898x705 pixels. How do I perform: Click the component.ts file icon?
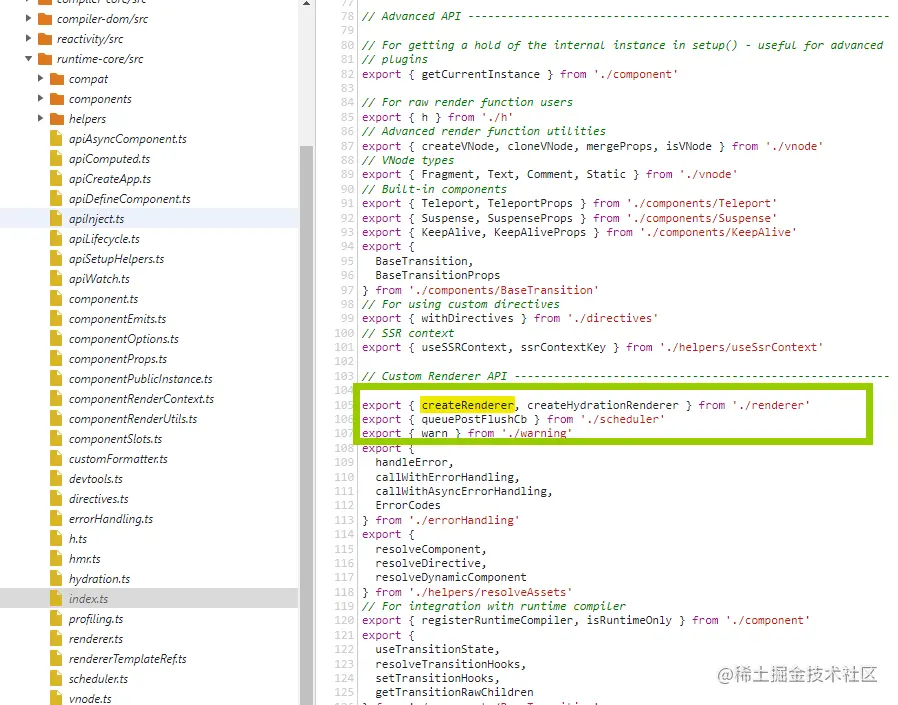pyautogui.click(x=56, y=299)
